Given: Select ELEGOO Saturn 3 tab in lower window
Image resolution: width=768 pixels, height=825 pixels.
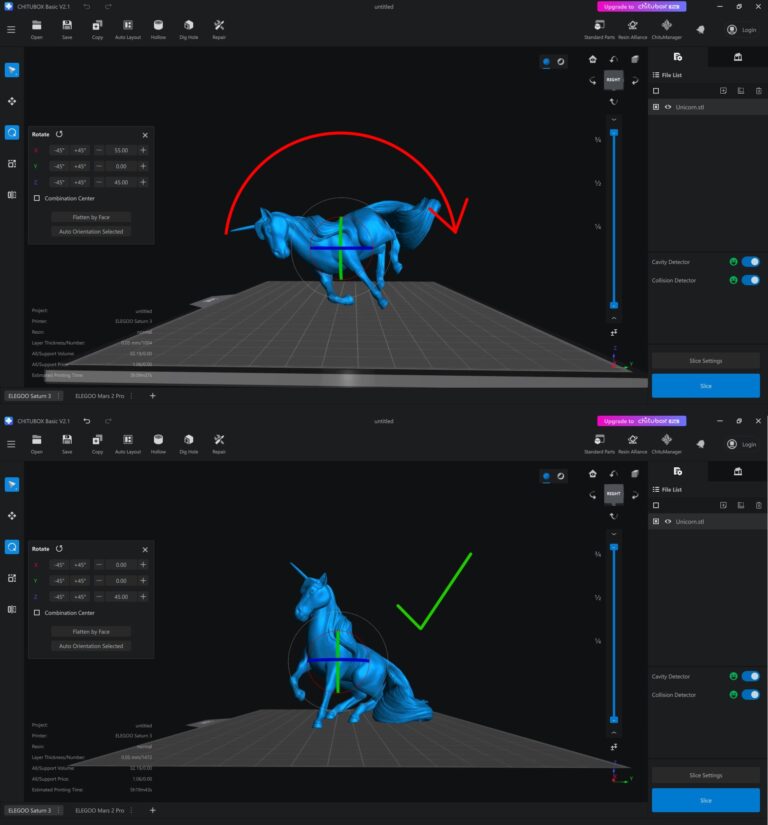Looking at the screenshot, I should pyautogui.click(x=28, y=810).
